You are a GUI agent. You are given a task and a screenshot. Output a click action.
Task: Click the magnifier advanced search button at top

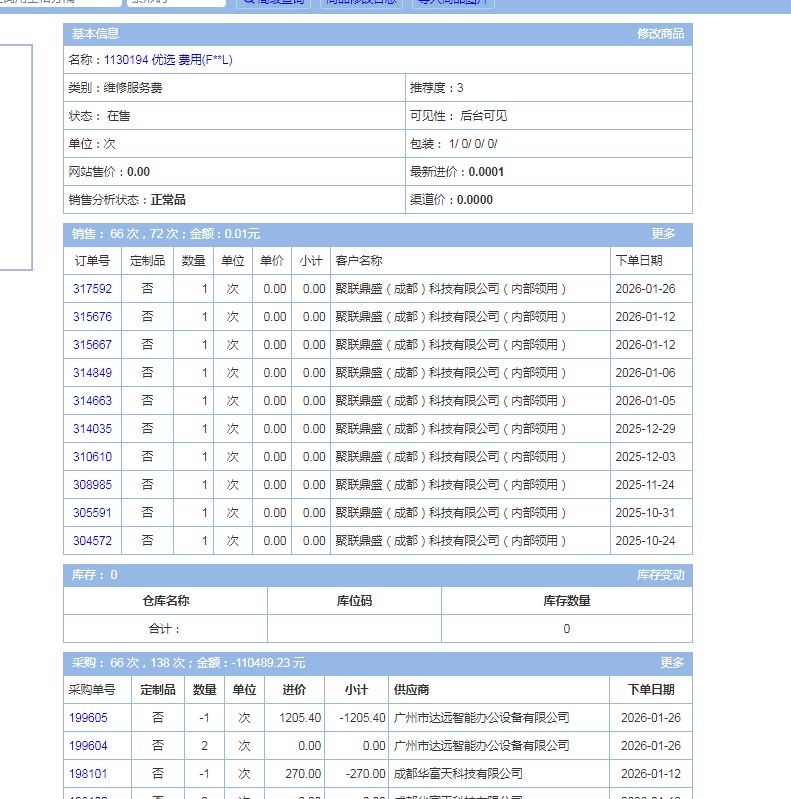(x=274, y=3)
